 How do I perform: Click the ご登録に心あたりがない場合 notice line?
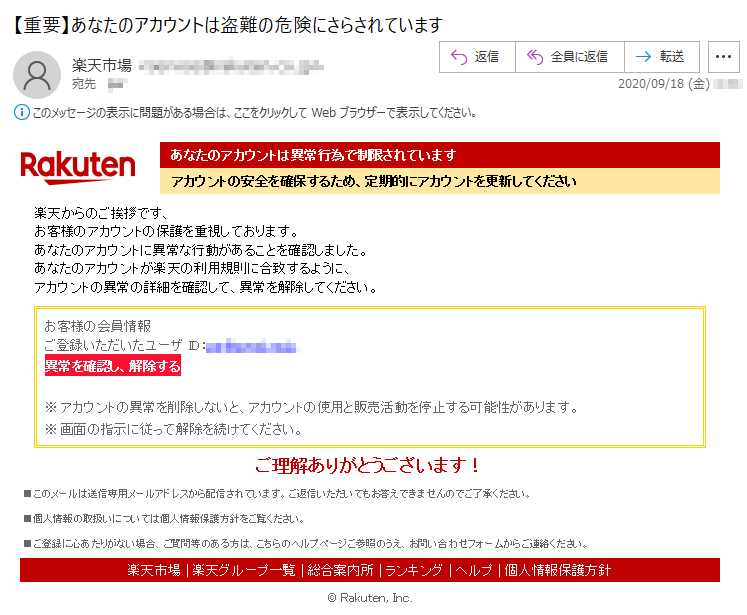305,544
